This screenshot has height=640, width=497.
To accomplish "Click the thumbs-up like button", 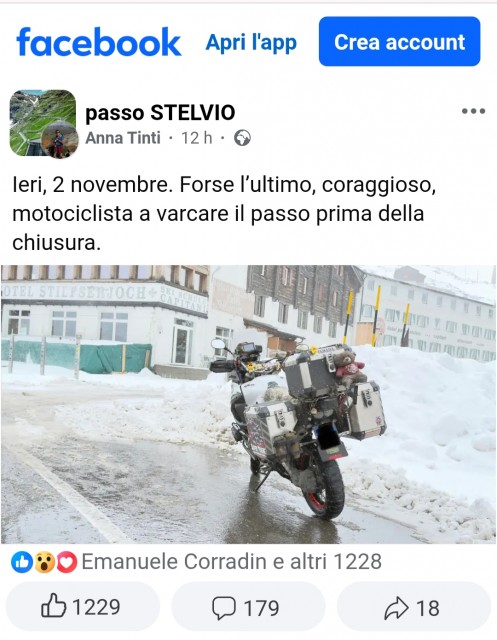I will click(53, 606).
